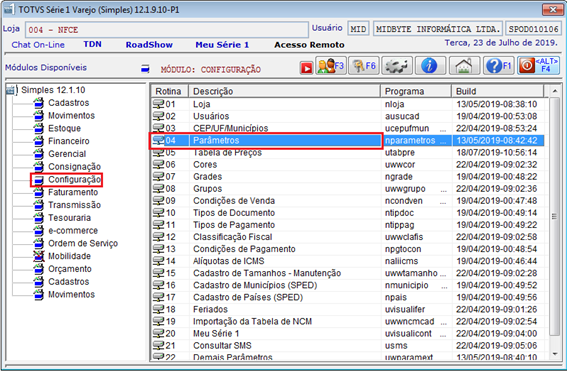The image size is (567, 372).
Task: Click the red play video button
Action: pyautogui.click(x=306, y=68)
